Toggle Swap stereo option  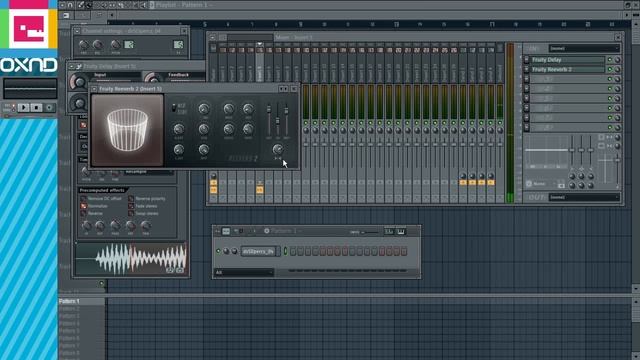tap(131, 213)
